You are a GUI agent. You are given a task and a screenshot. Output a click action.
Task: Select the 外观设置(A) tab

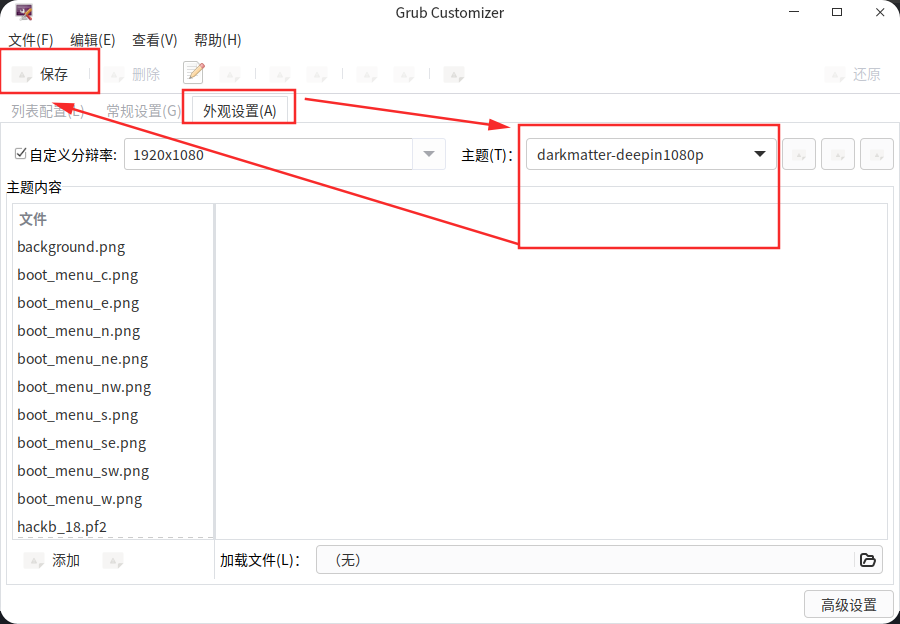point(239,111)
